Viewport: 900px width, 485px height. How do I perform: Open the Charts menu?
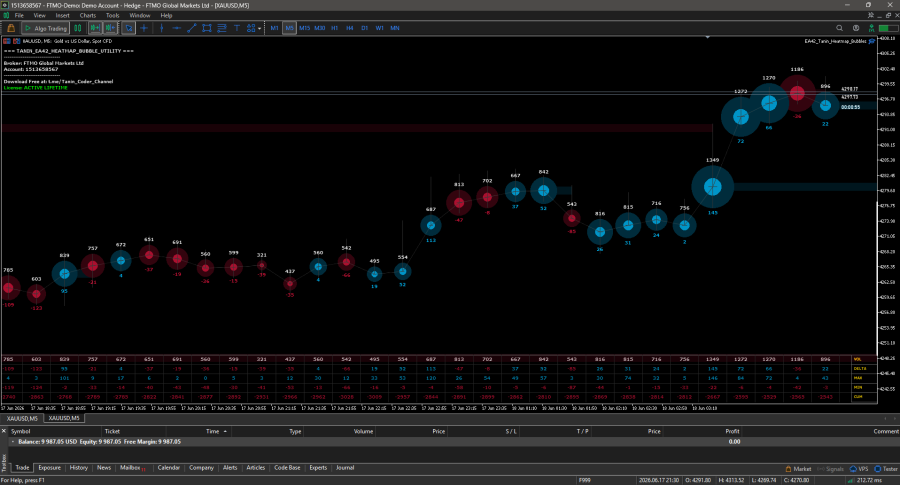tap(88, 15)
